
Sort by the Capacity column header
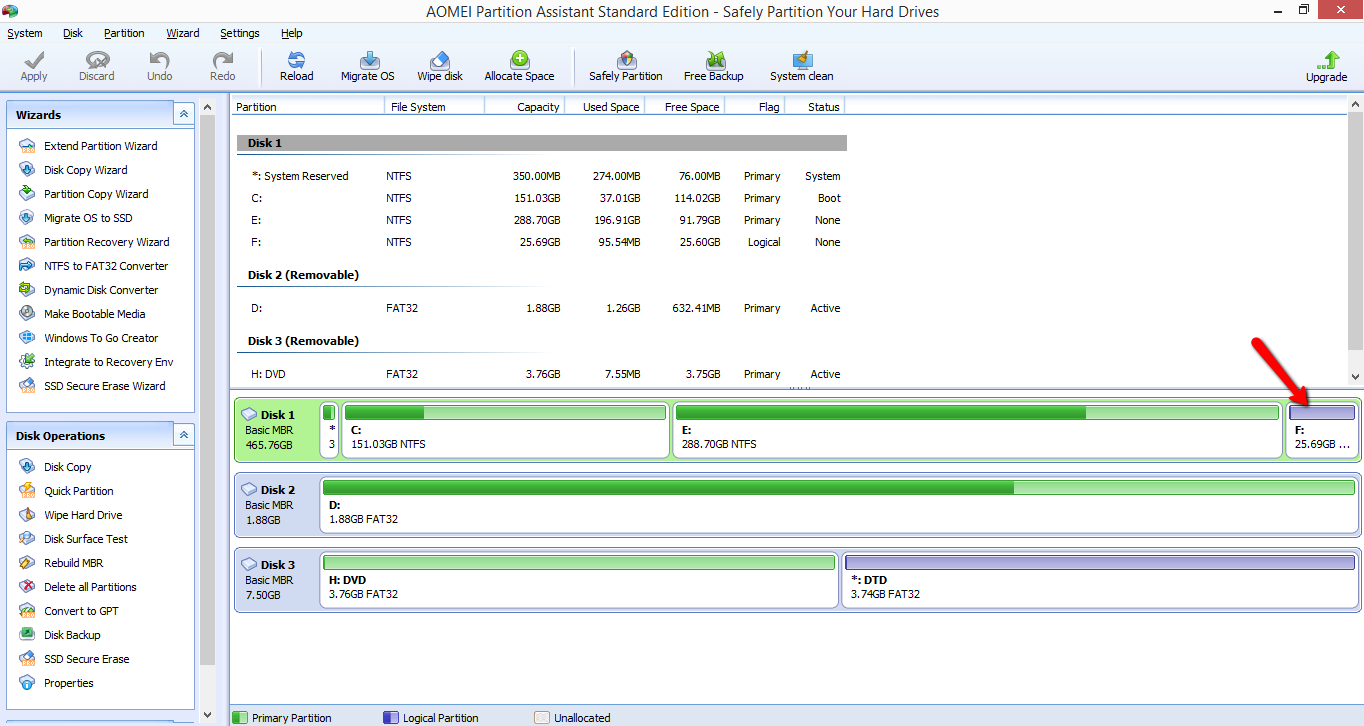coord(525,107)
